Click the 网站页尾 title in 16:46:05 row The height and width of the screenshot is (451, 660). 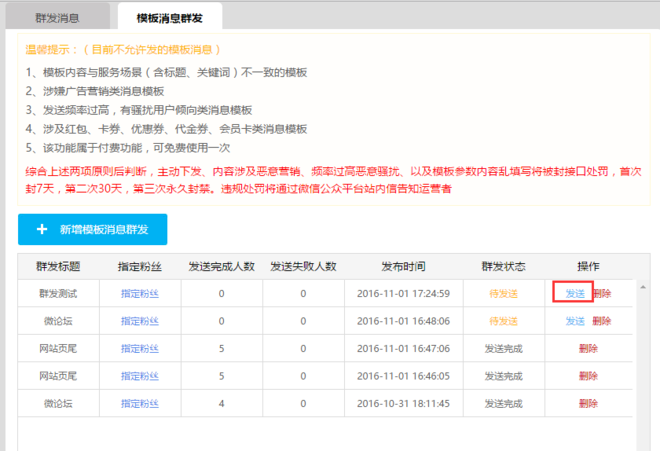tap(58, 376)
